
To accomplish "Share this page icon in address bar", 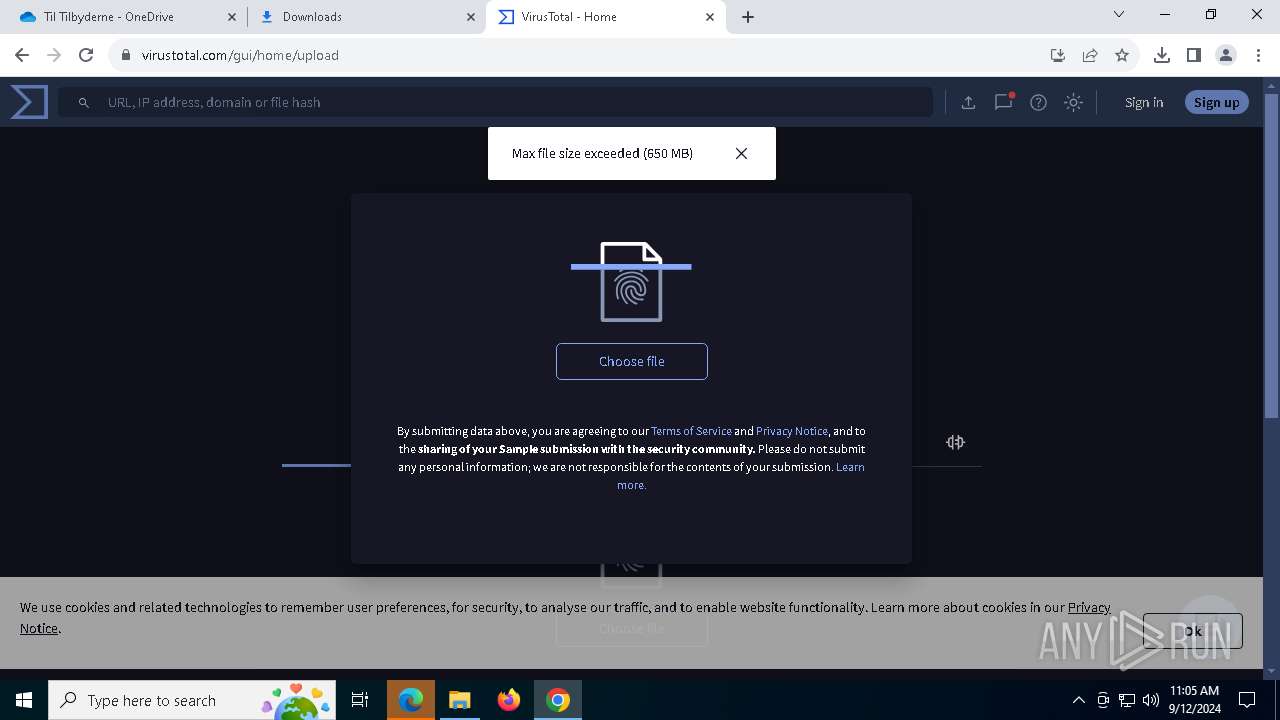I will (x=1090, y=55).
